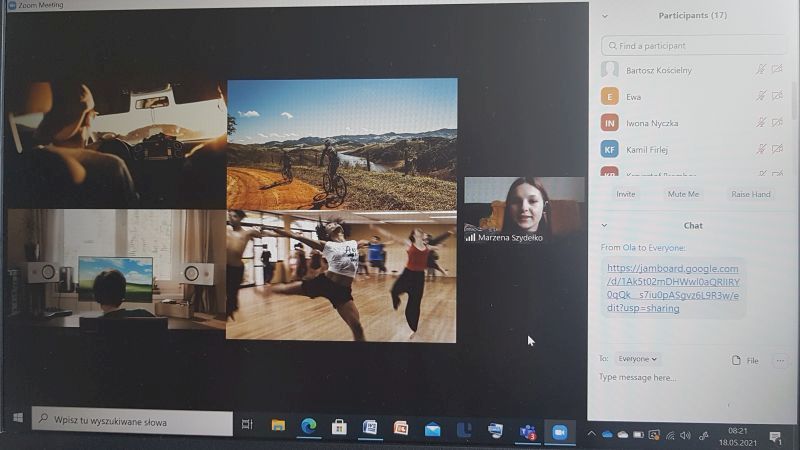Show hidden system tray icons
This screenshot has height=450, width=800.
[x=592, y=435]
